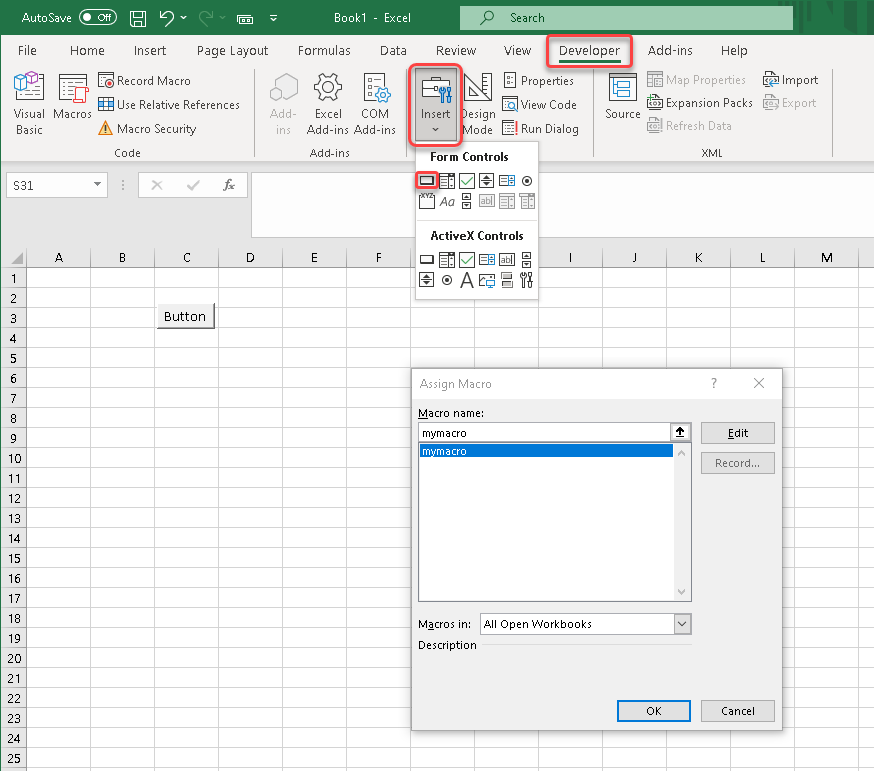Toggle AutoSave on
Image resolution: width=874 pixels, height=771 pixels.
(97, 18)
